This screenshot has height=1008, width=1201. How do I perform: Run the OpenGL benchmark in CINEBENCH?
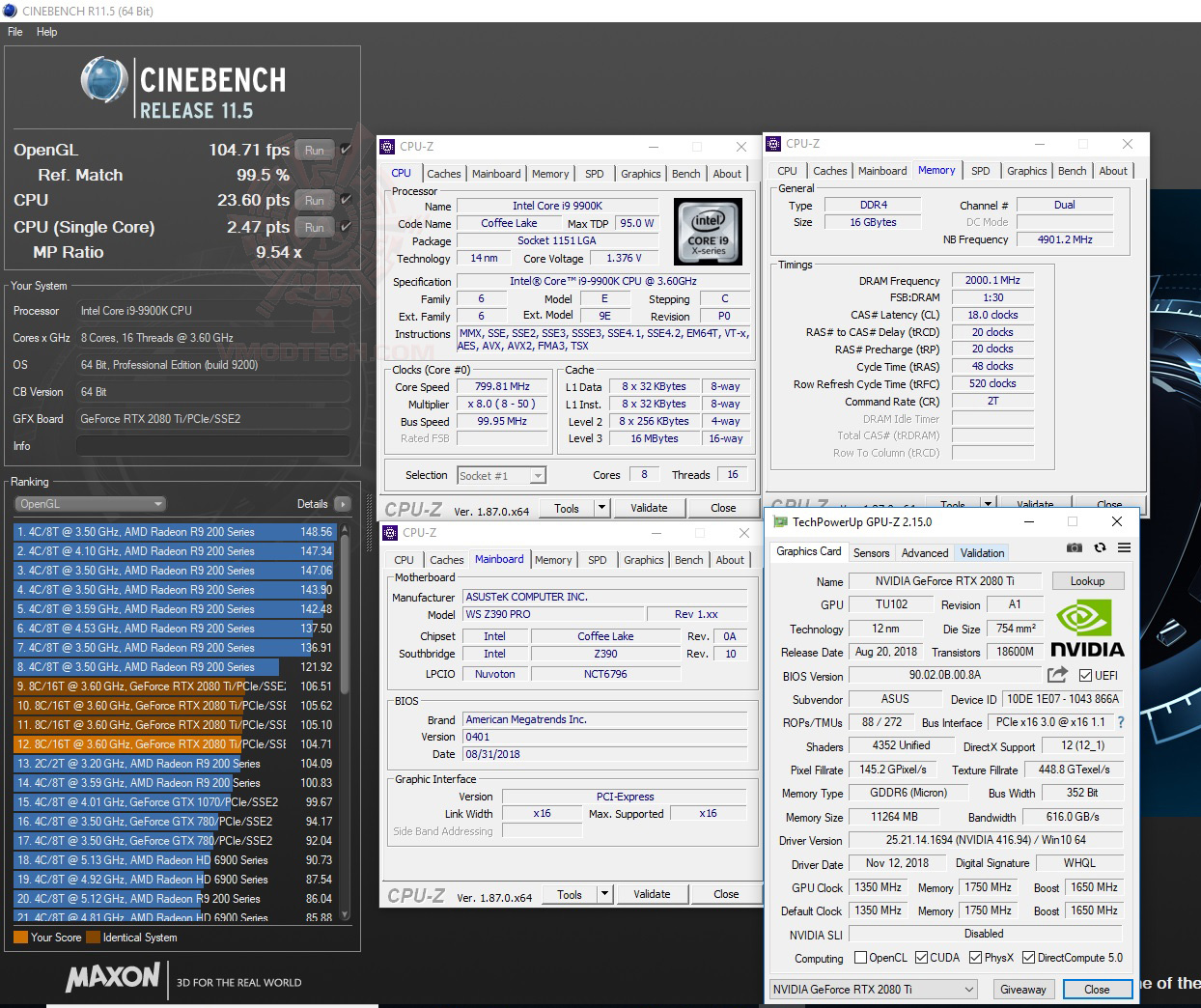pos(314,150)
